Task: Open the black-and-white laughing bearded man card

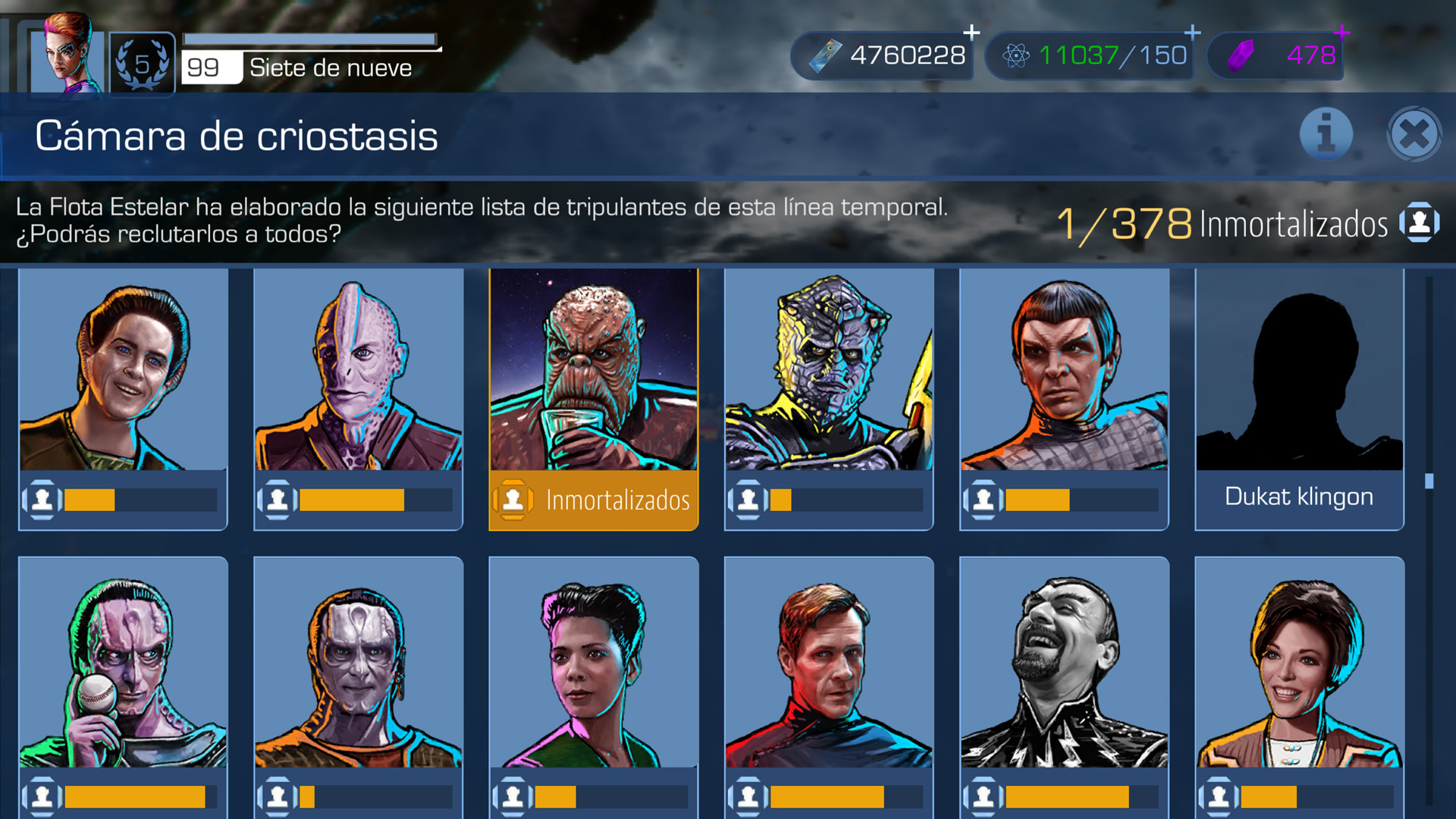Action: (x=1064, y=687)
